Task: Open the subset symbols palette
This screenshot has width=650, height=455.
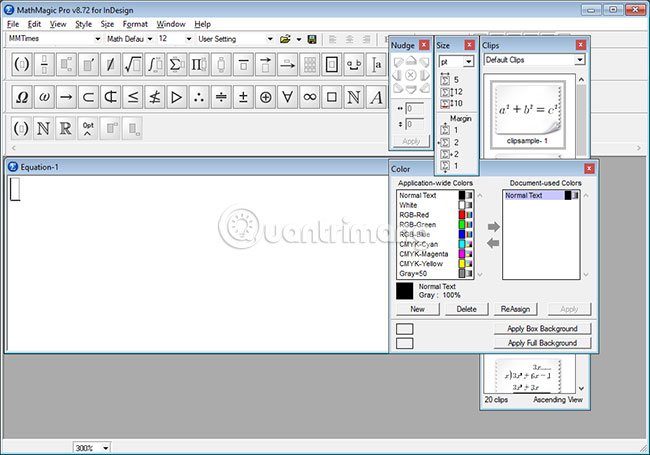Action: (88, 97)
